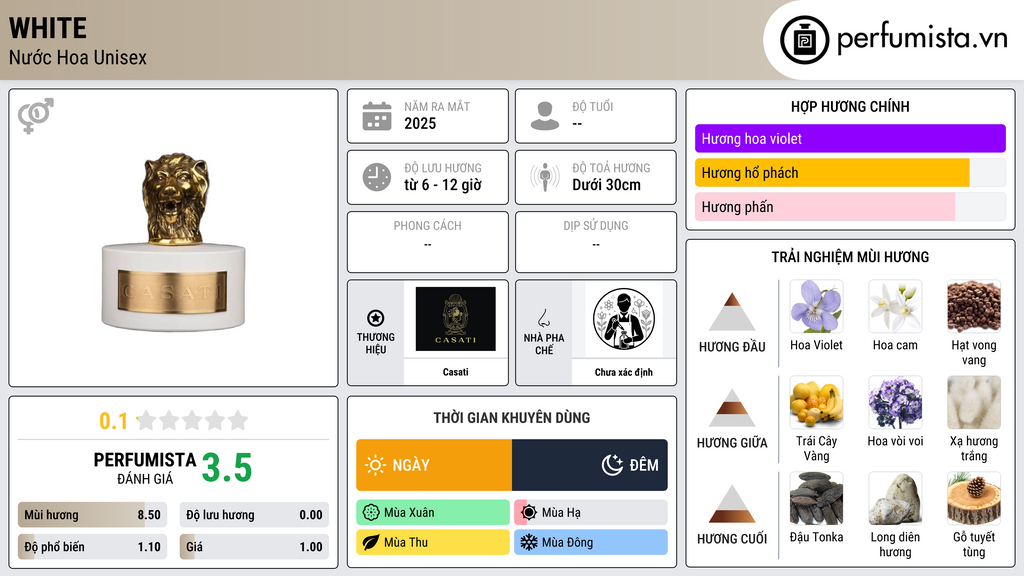This screenshot has height=576, width=1024.
Task: Click the Giá 1.00 score bar
Action: [254, 547]
